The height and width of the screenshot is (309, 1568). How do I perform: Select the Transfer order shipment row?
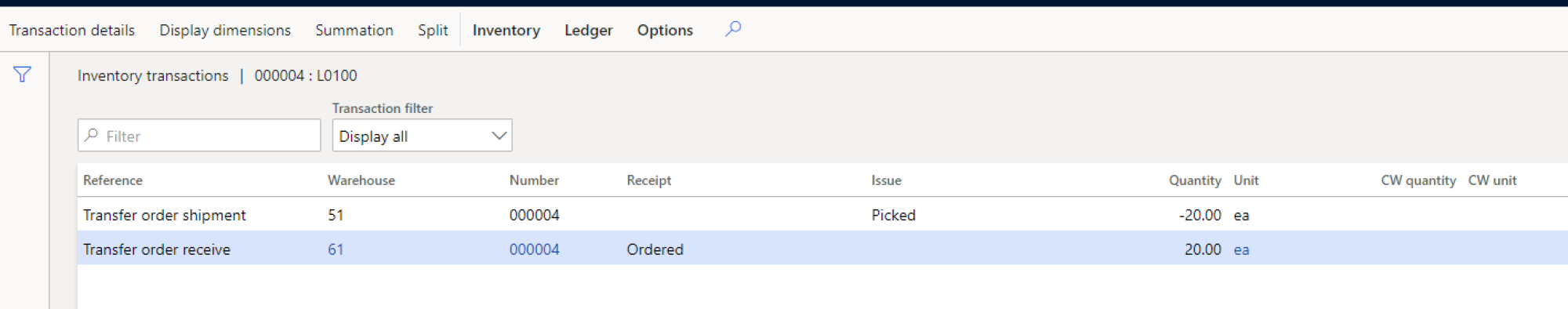822,215
